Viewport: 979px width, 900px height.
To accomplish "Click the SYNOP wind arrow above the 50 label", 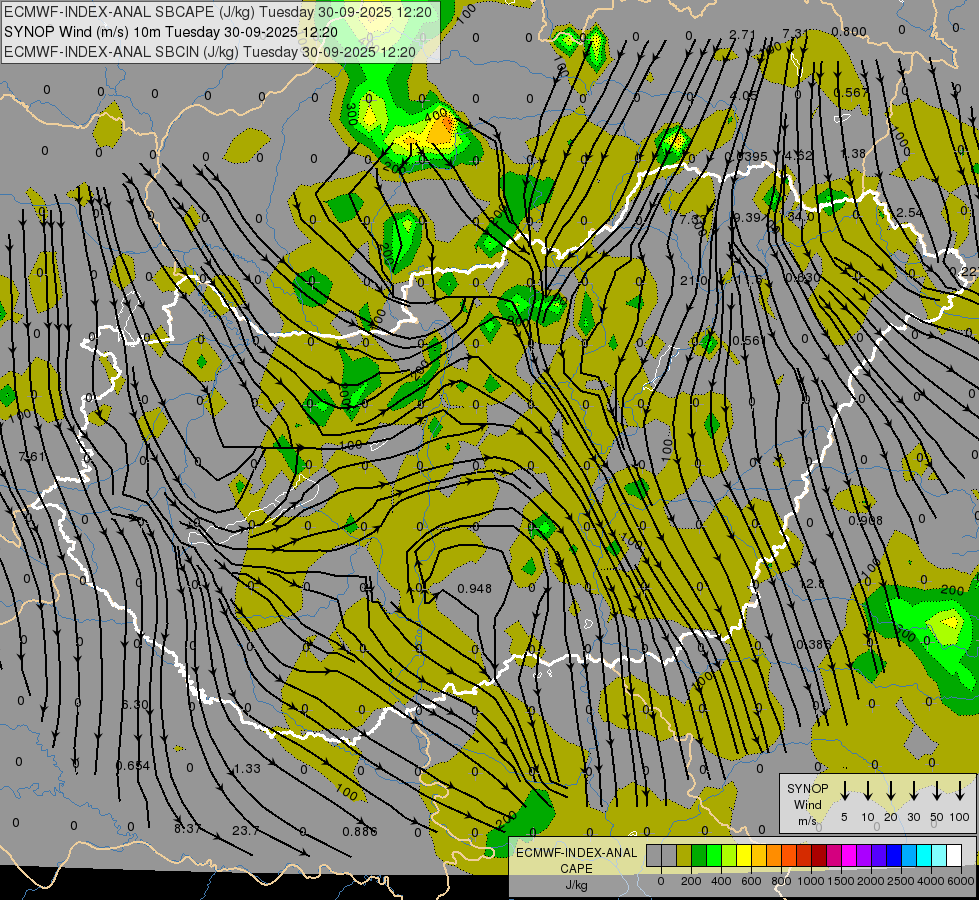I will (x=937, y=791).
